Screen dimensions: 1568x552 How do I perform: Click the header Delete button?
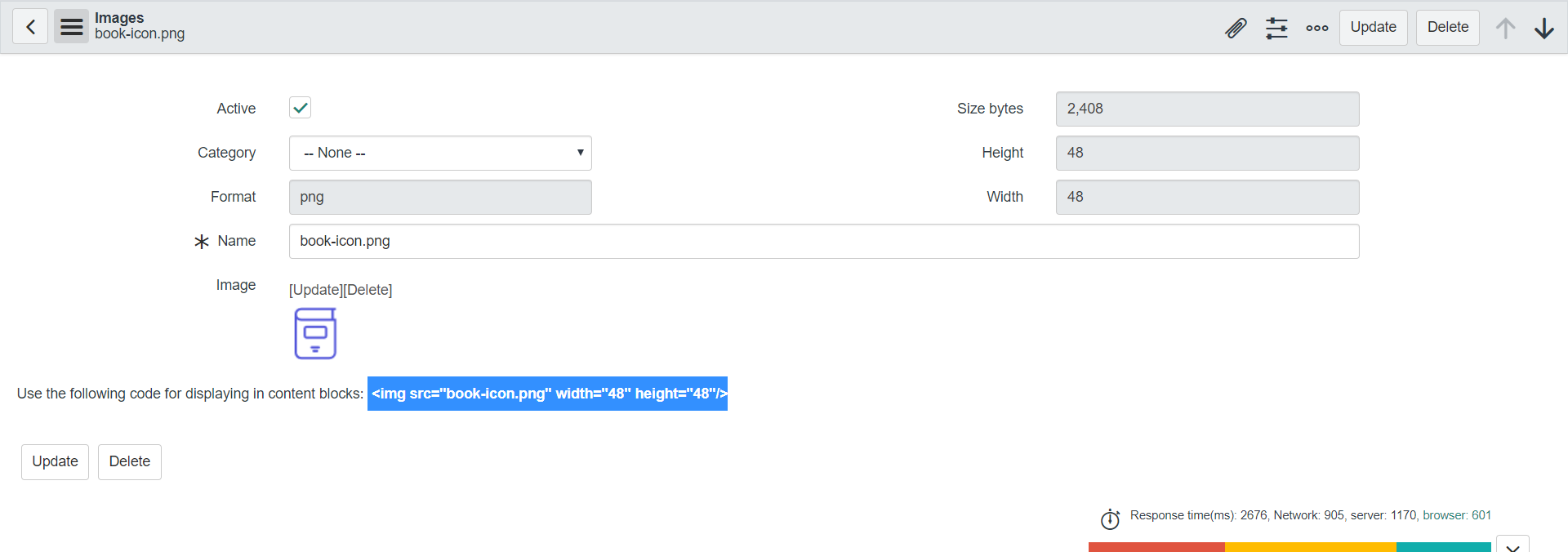1447,27
